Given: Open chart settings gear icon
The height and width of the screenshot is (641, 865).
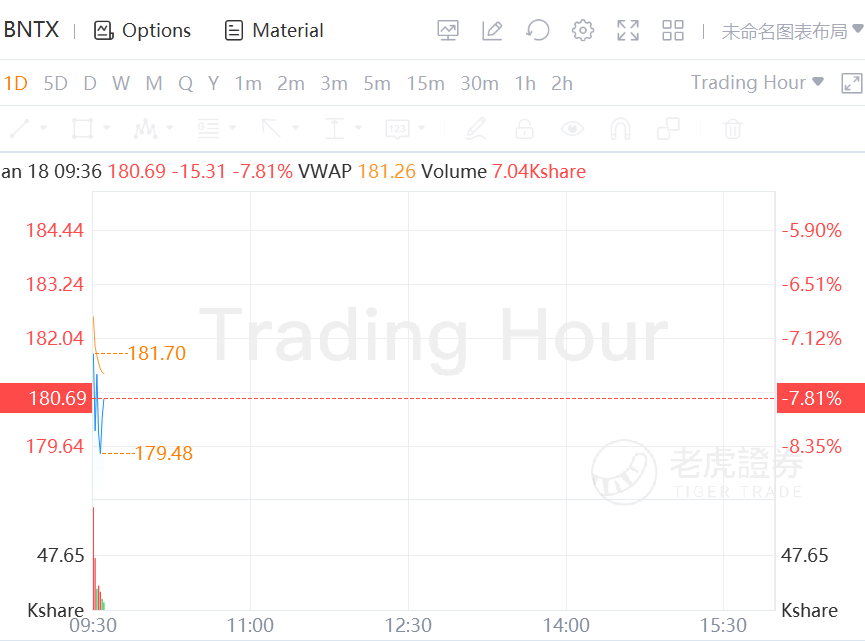Looking at the screenshot, I should click(583, 30).
